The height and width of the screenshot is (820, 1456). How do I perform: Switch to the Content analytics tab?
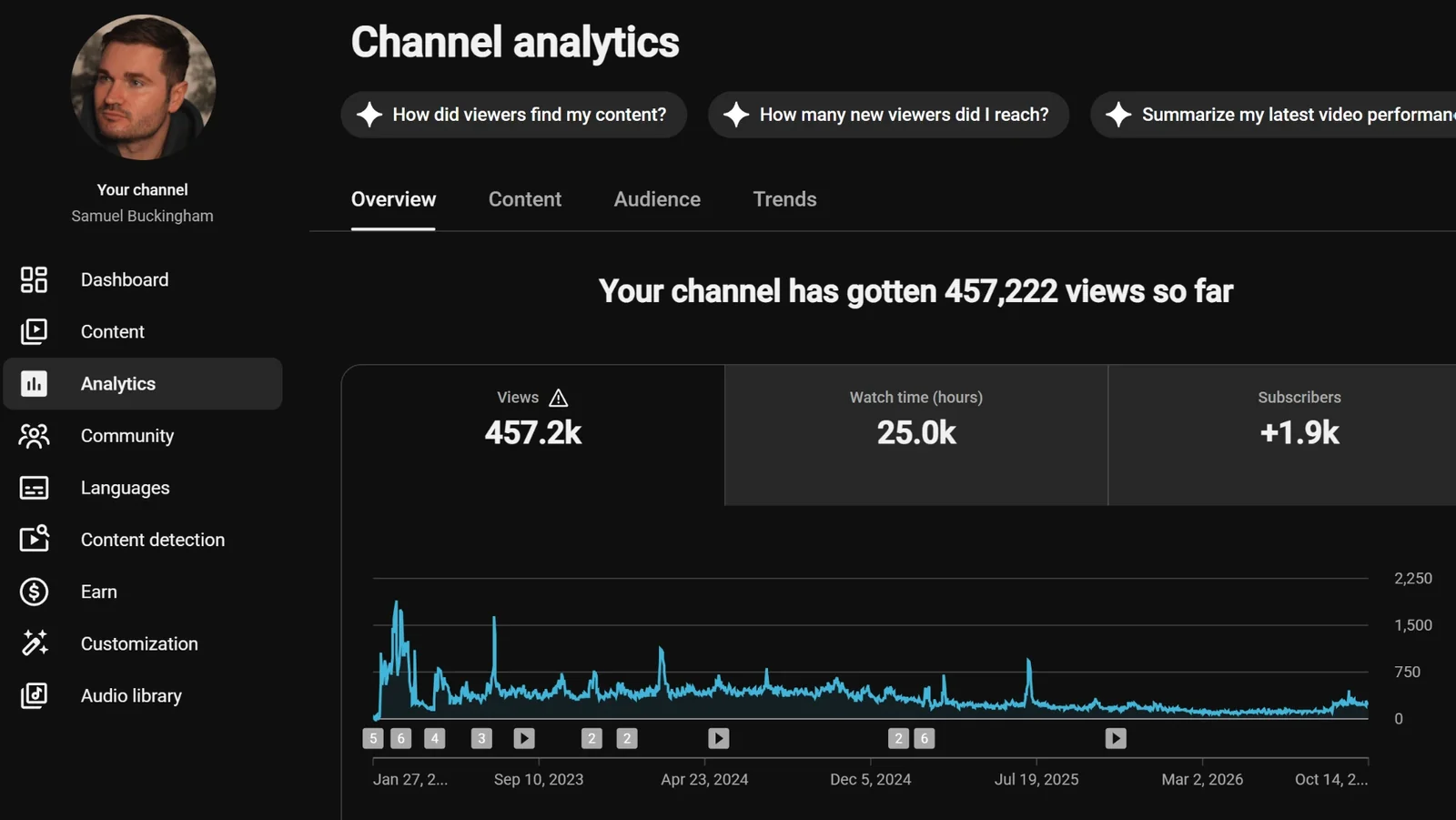click(x=525, y=199)
